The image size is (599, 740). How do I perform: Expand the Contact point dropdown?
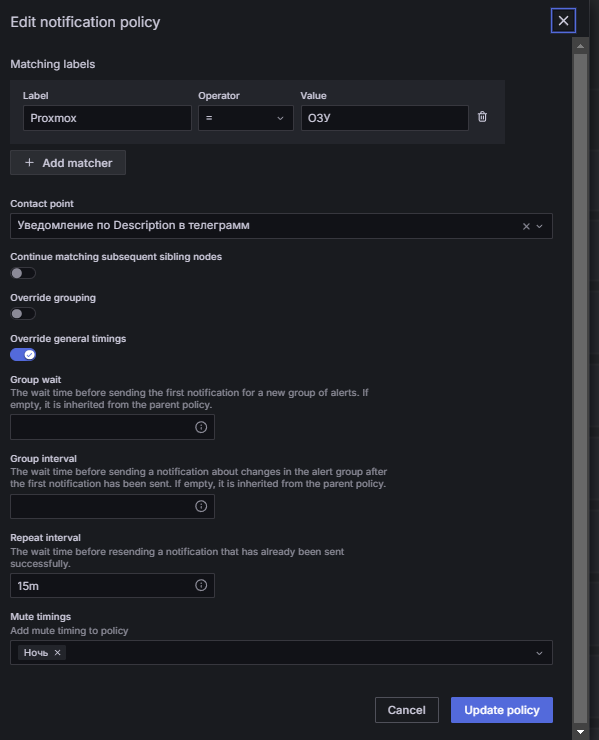pyautogui.click(x=540, y=227)
